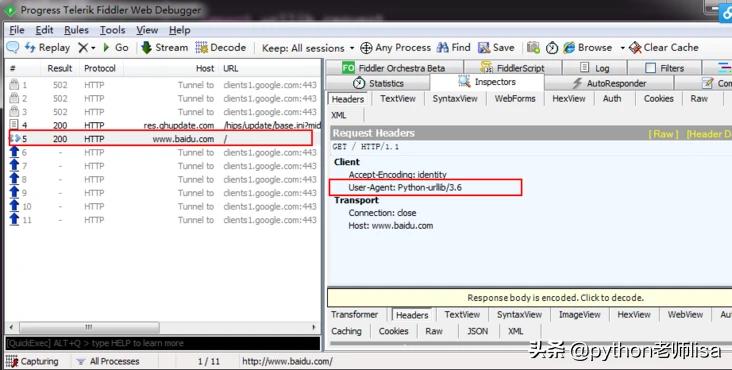Click the Decode toolbar icon
732x370 pixels.
pos(202,48)
